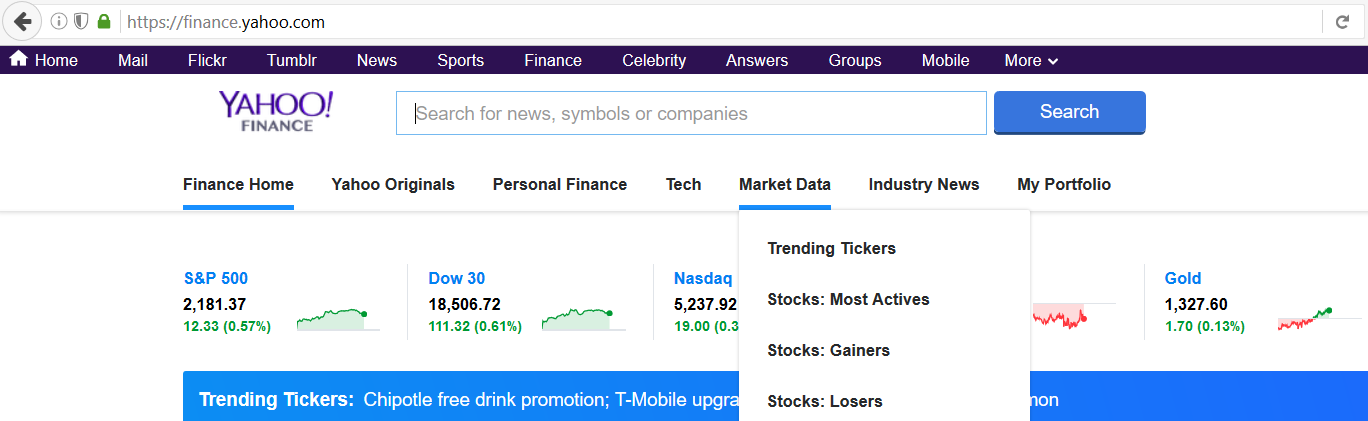The height and width of the screenshot is (421, 1368).
Task: Click the finance.yahoo.com address bar URL
Action: pyautogui.click(x=225, y=21)
